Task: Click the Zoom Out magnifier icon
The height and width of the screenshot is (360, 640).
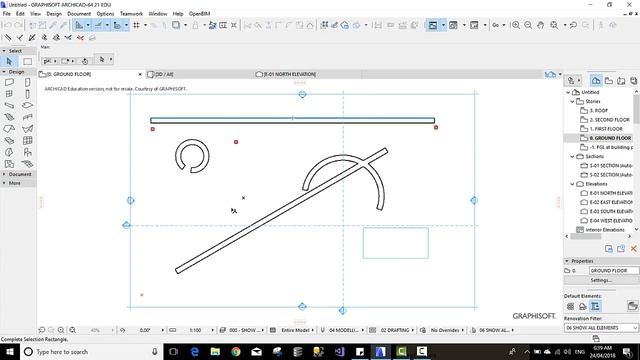Action: tap(528, 25)
